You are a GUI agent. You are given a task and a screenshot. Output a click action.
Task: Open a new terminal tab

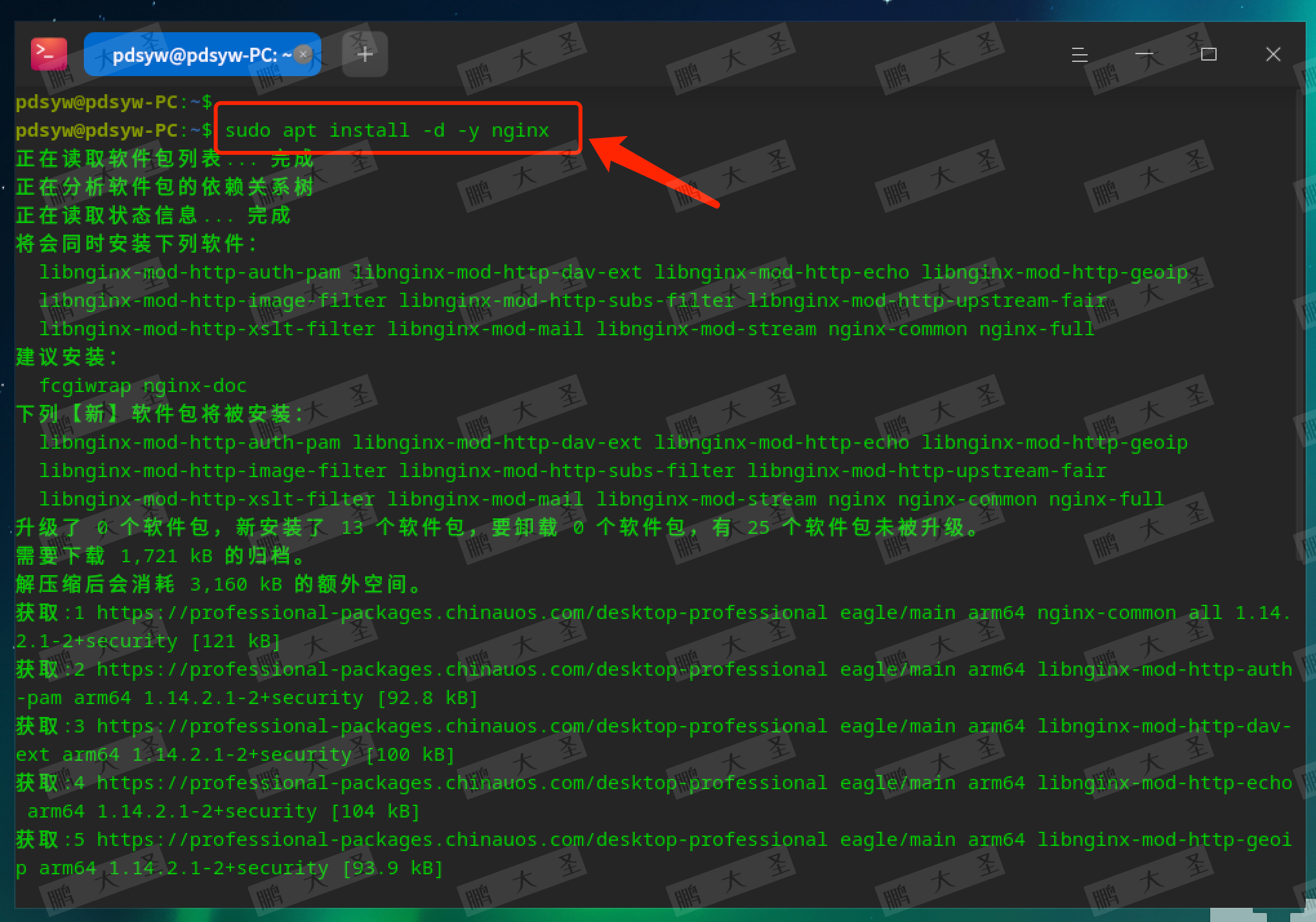coord(364,55)
